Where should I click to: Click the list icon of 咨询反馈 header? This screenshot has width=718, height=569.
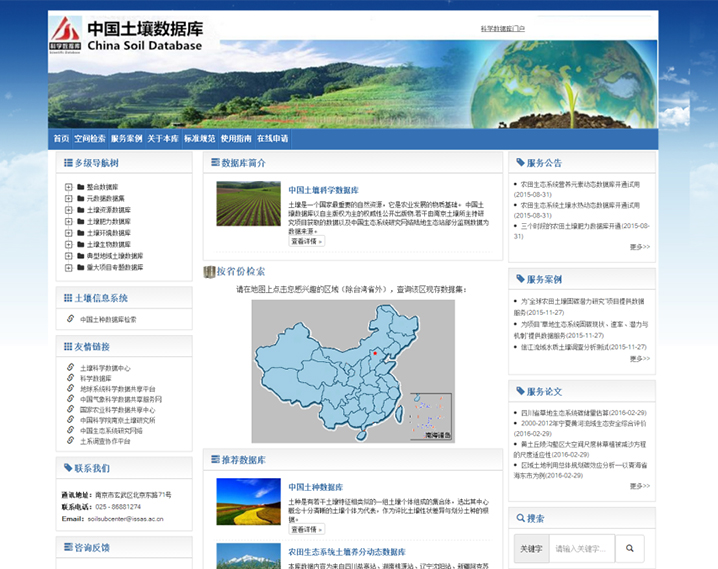68,547
